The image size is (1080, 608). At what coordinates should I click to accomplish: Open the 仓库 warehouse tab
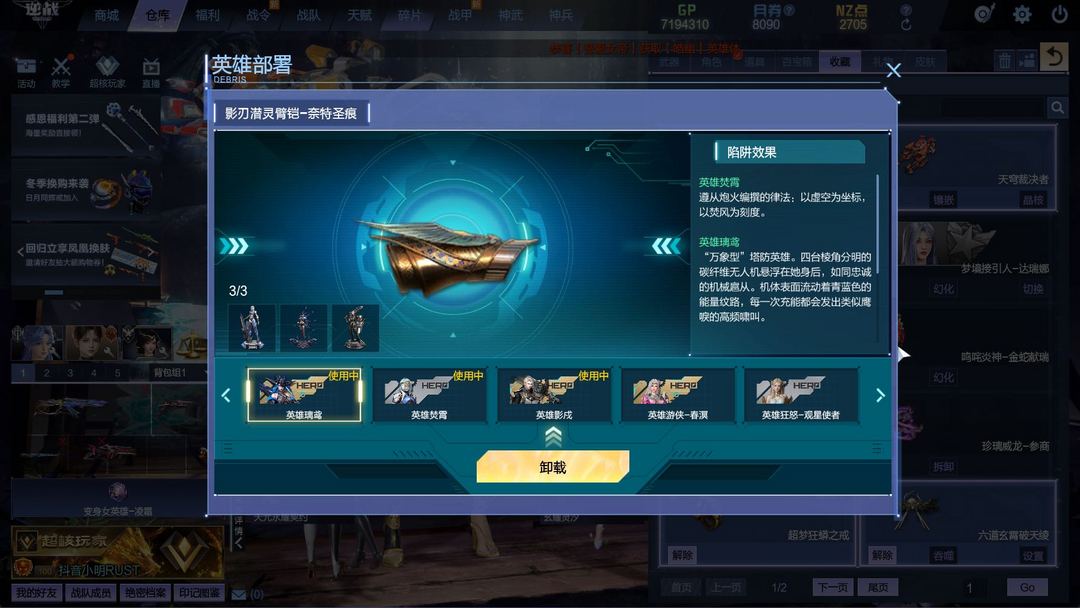(x=157, y=15)
